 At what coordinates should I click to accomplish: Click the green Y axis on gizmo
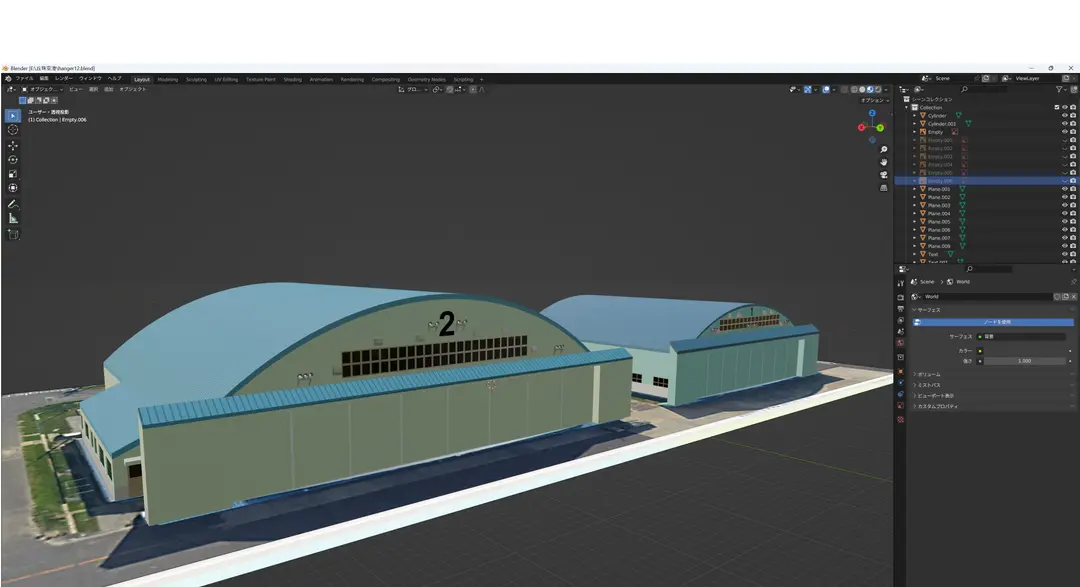click(880, 128)
